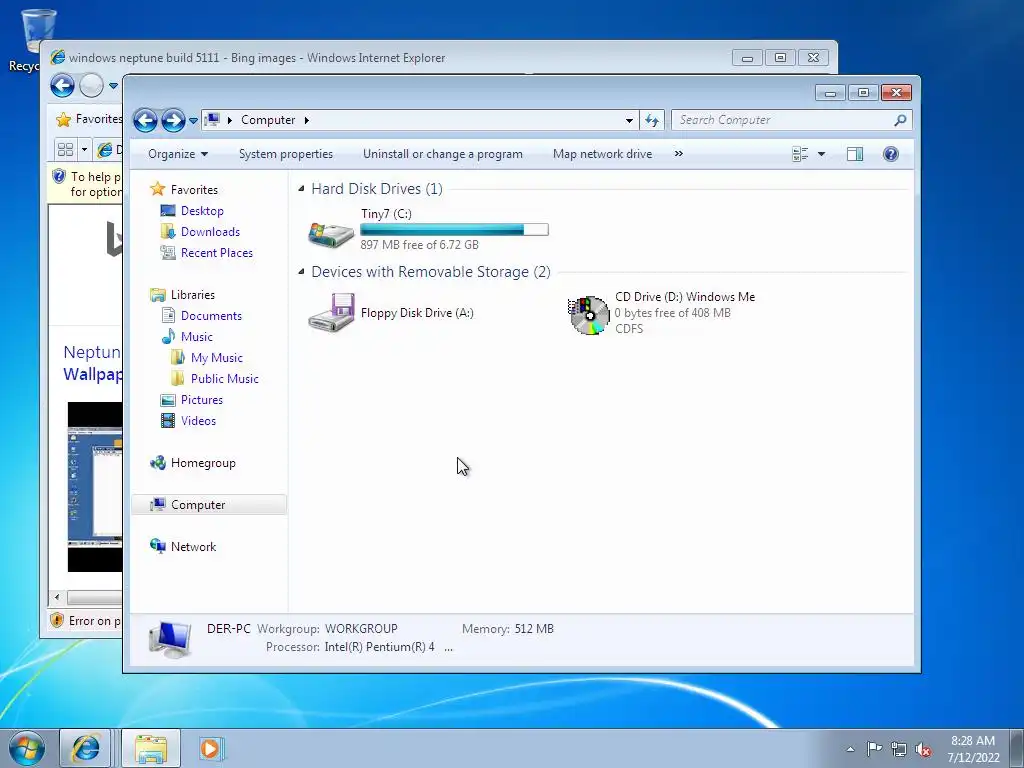This screenshot has width=1024, height=768.
Task: Select CD Drive (D:) Windows Me icon
Action: [x=588, y=315]
